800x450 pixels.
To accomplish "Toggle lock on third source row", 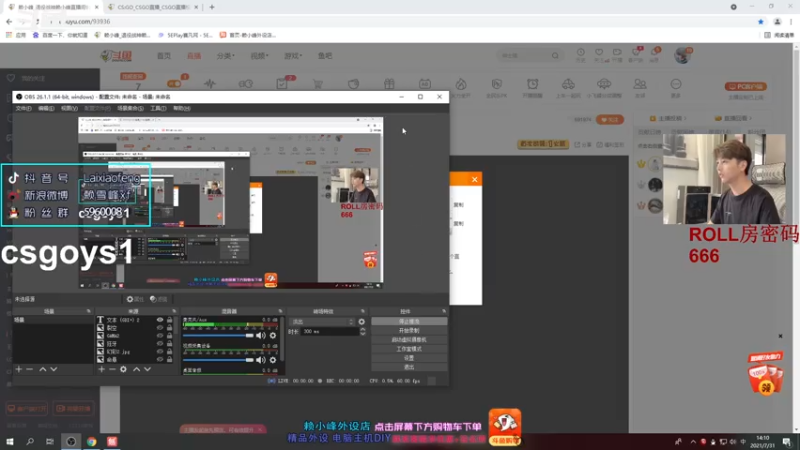I will tap(169, 336).
